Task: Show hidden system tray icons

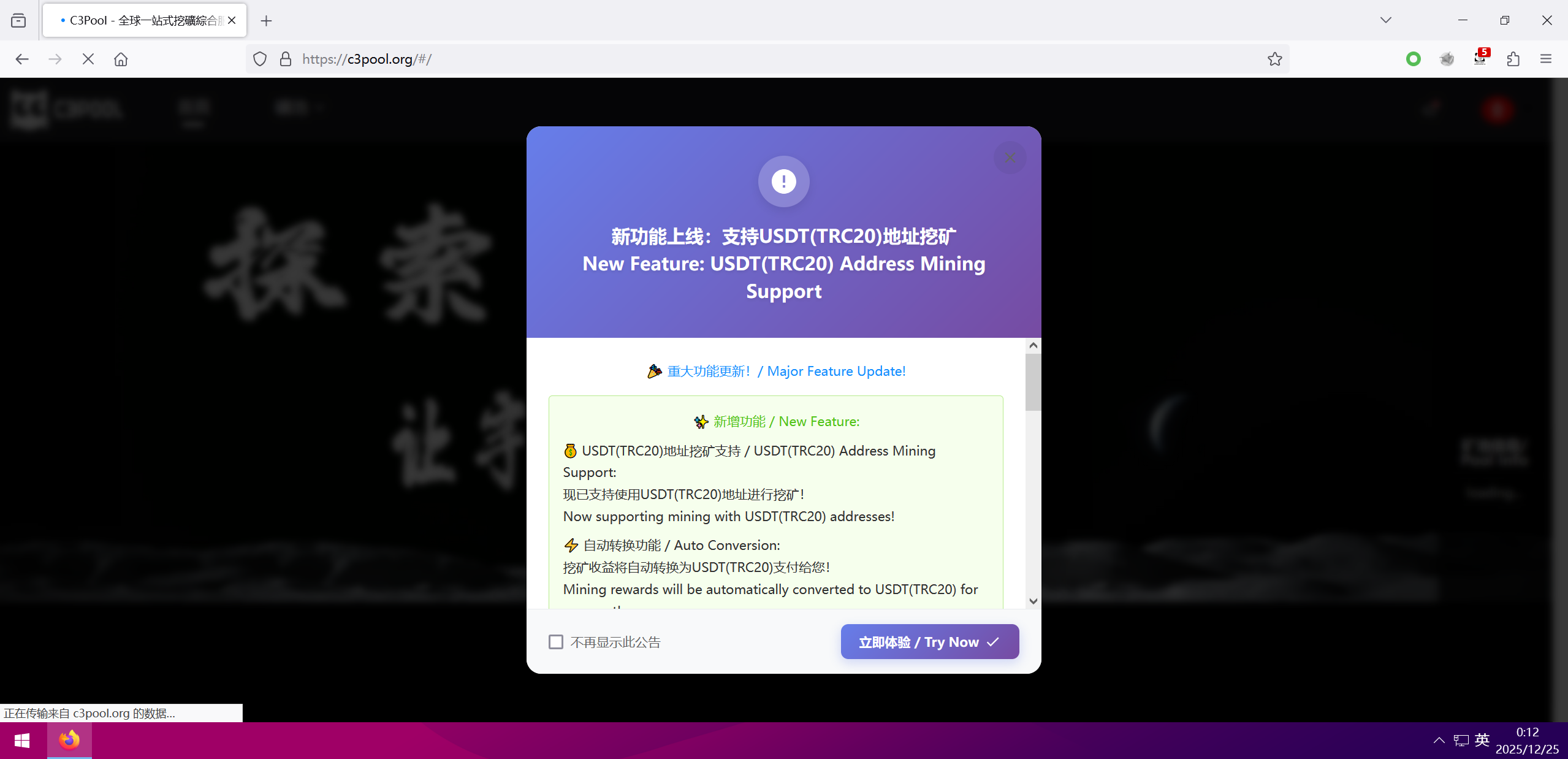Action: point(1439,740)
